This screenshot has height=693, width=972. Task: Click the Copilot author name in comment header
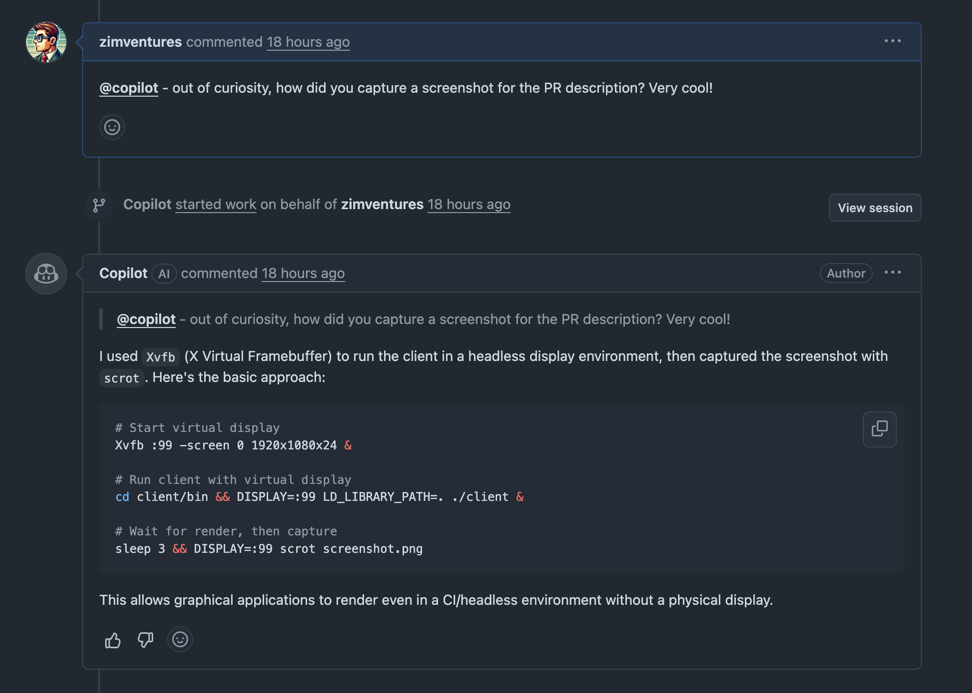click(123, 273)
